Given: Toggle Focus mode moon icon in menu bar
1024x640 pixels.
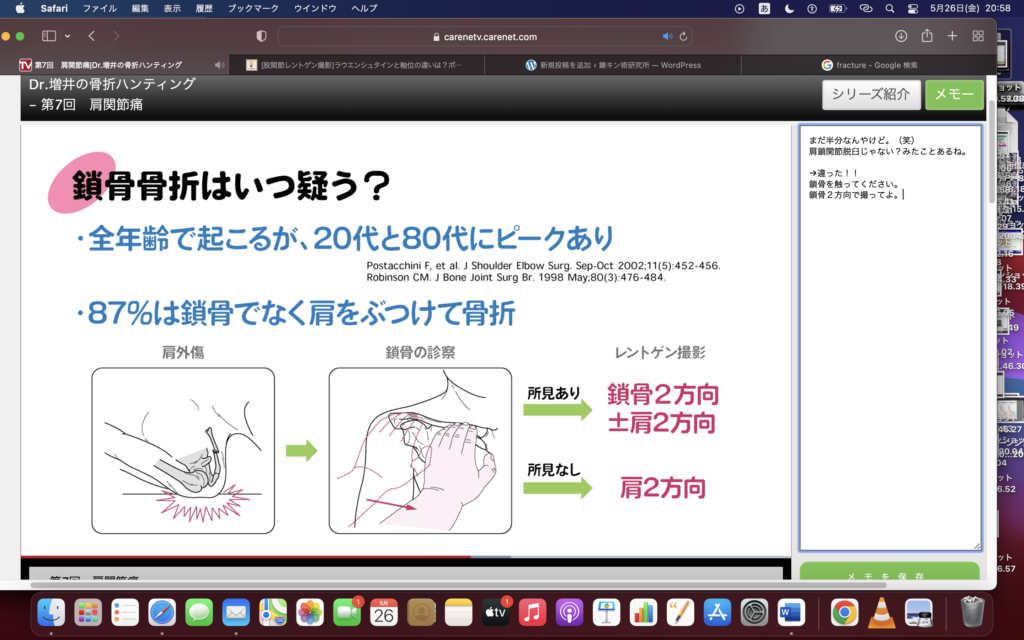Looking at the screenshot, I should tap(790, 8).
